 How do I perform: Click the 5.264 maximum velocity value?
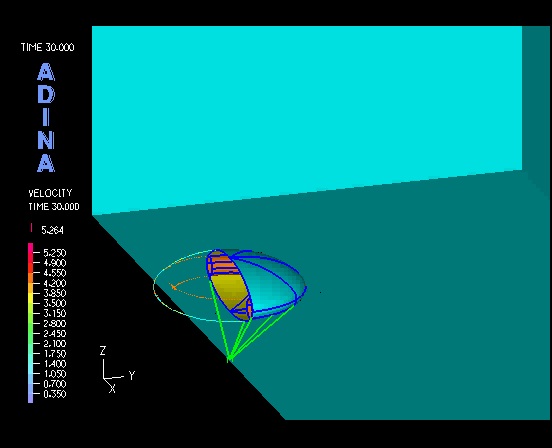(52, 230)
